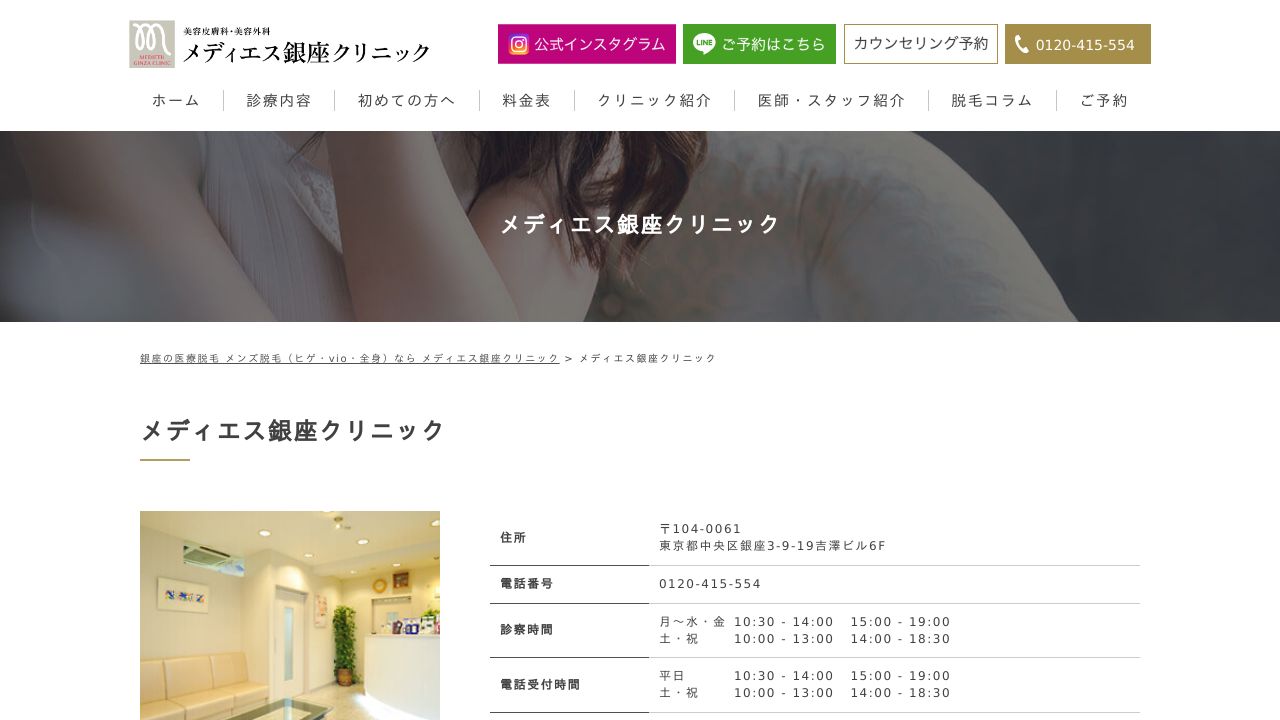Open the ホーム navigation menu item
This screenshot has height=720, width=1280.
[x=175, y=100]
